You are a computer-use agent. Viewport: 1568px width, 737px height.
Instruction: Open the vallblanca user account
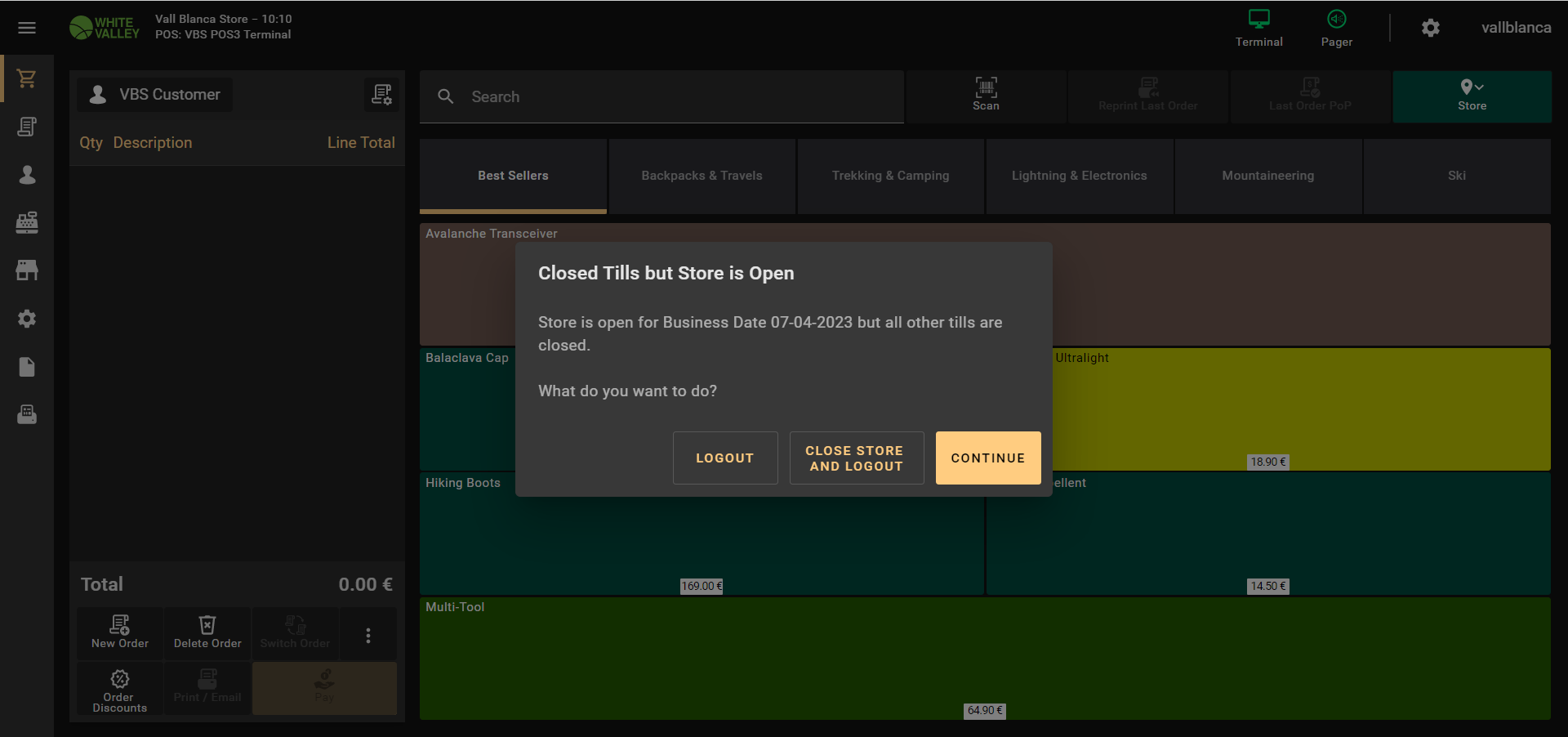(x=1516, y=28)
